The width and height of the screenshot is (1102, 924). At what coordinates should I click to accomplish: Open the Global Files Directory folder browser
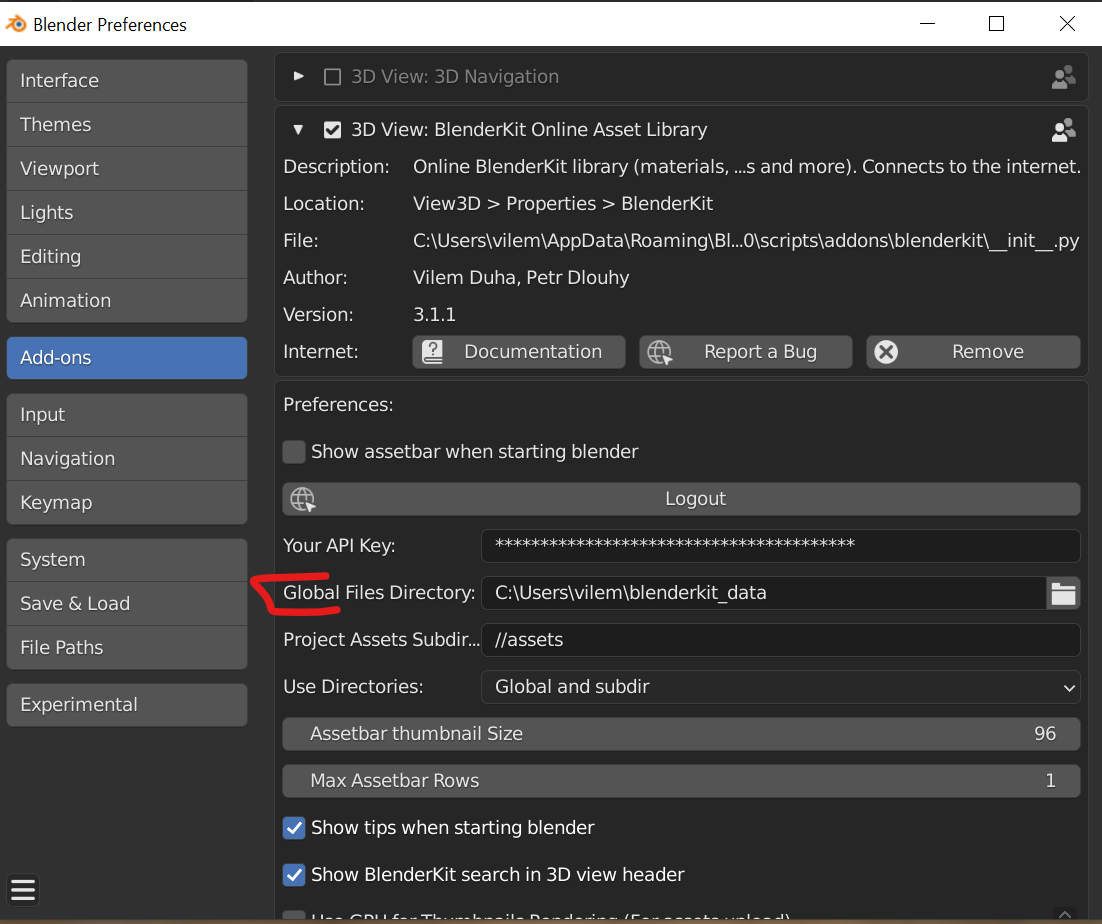tap(1063, 592)
